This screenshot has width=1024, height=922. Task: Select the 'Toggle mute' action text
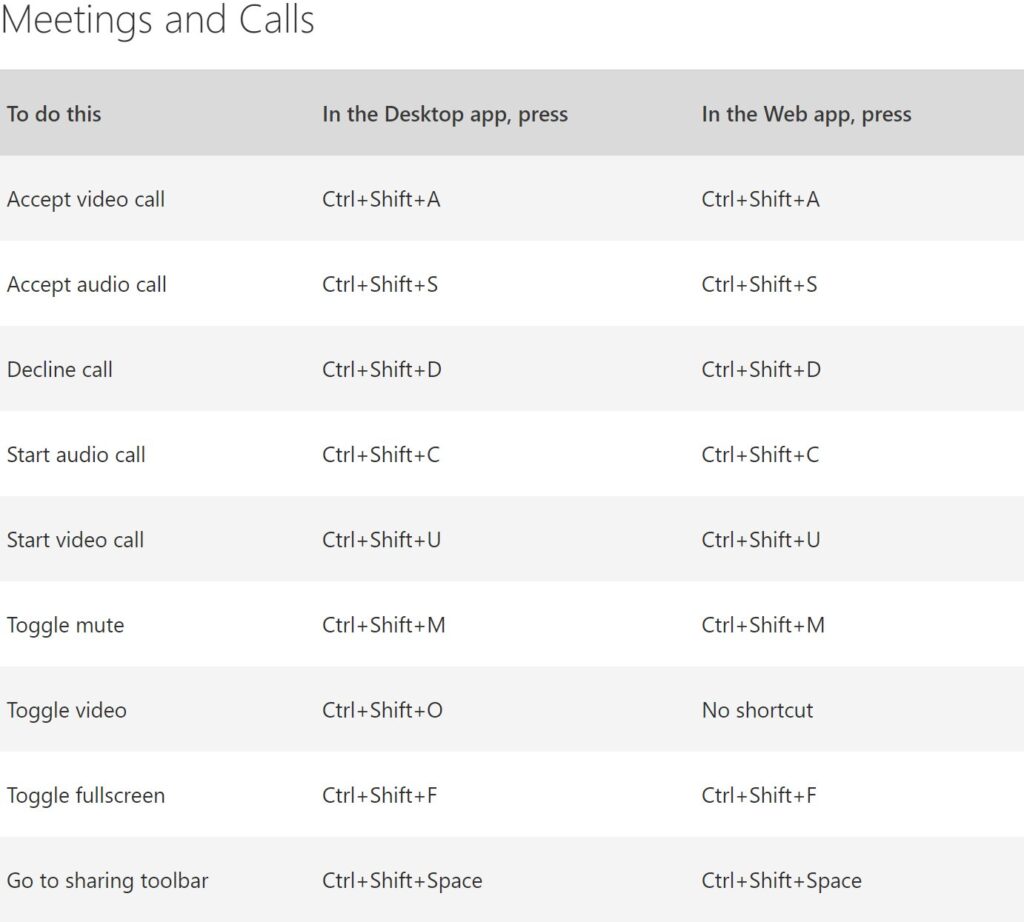66,626
